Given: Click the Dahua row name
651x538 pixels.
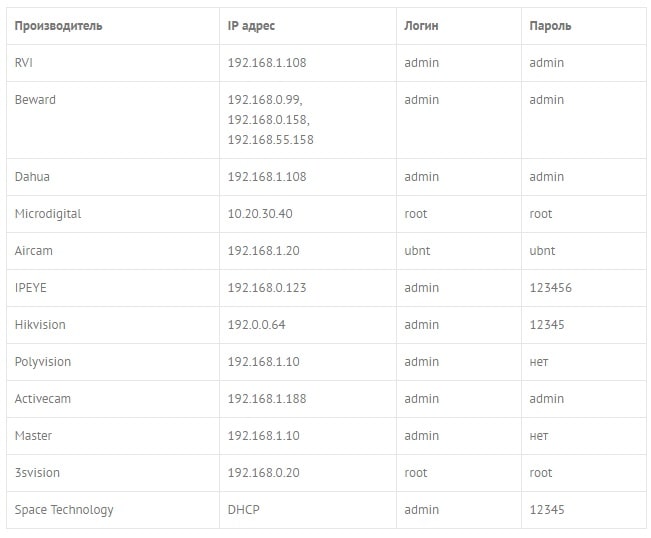Looking at the screenshot, I should [32, 176].
